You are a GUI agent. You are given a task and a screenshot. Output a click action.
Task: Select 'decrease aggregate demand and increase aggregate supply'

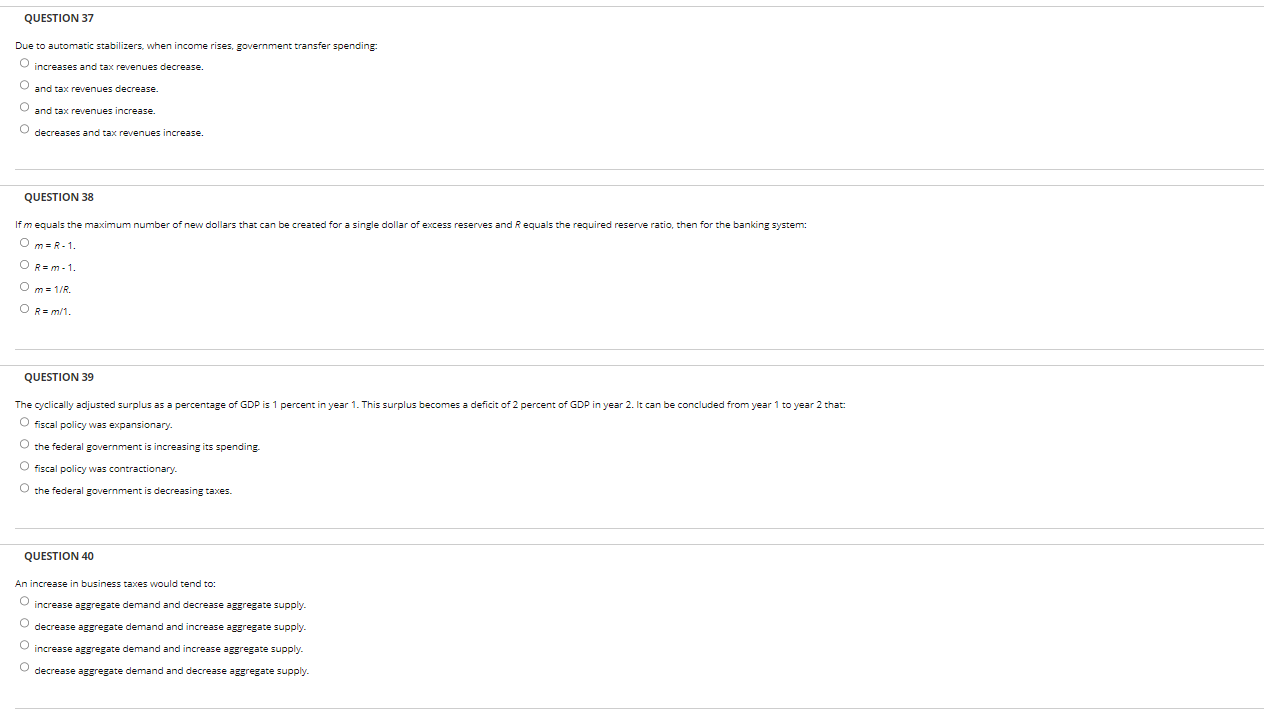coord(23,624)
